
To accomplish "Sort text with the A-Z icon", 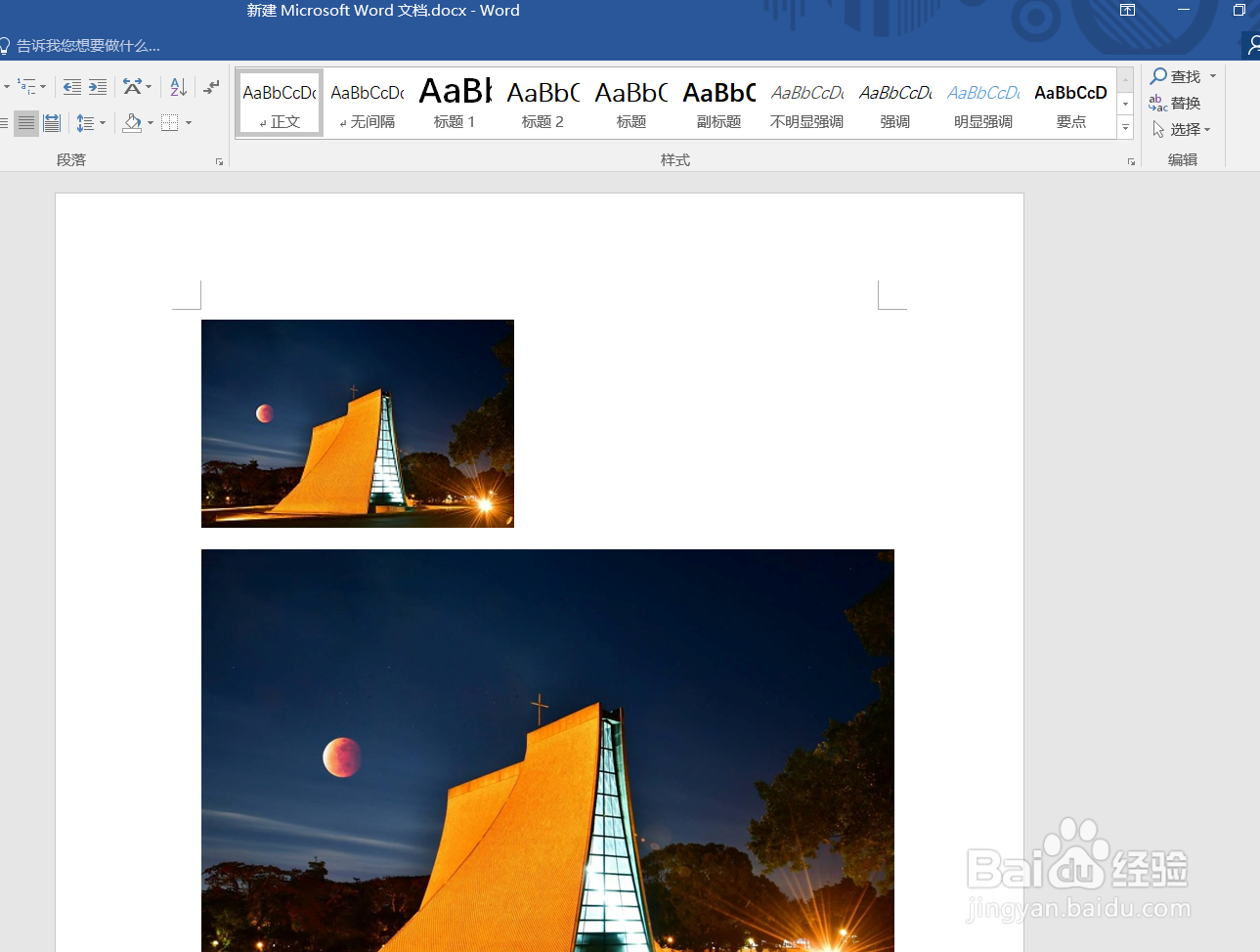I will click(178, 87).
